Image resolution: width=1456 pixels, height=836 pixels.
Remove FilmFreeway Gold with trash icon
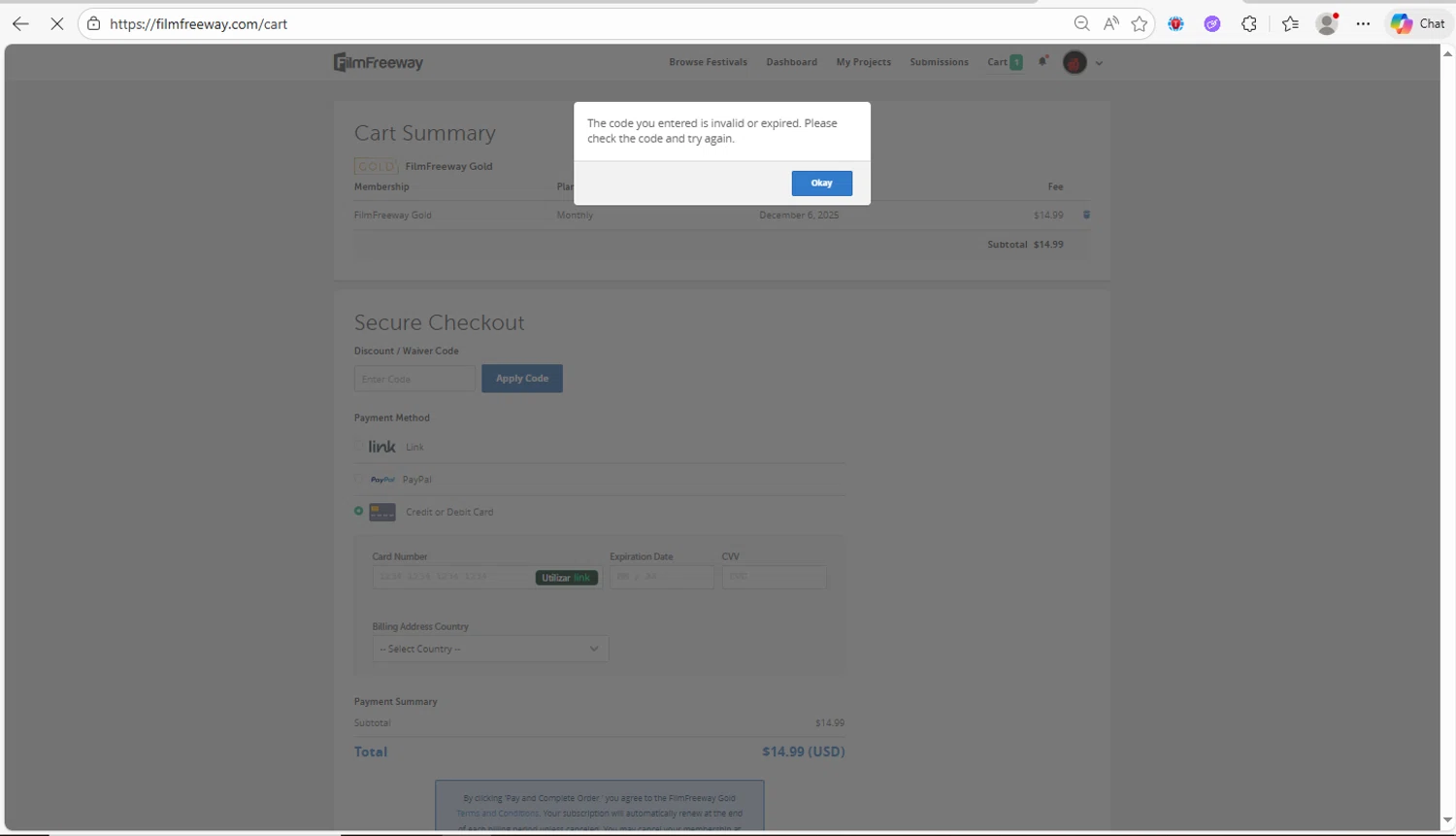point(1086,215)
